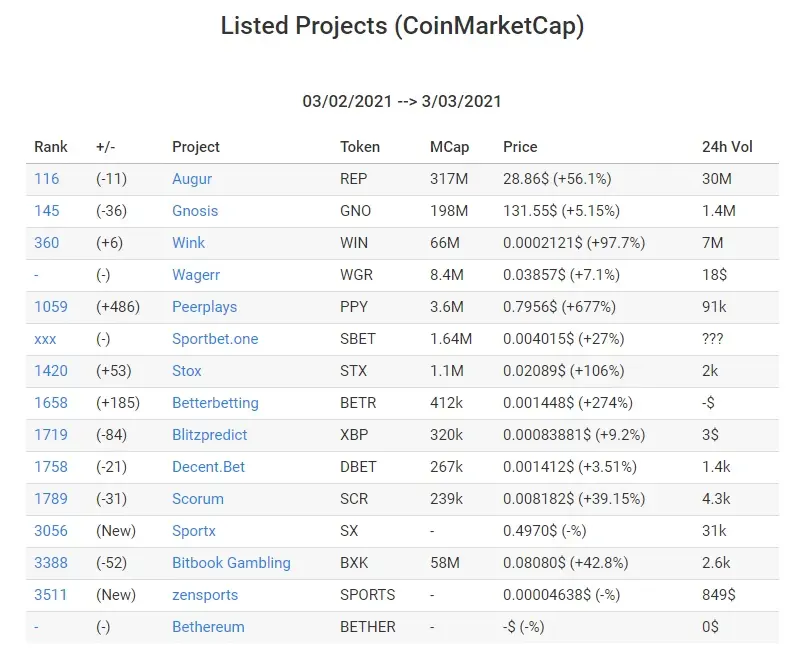Click the 849$ volume value
This screenshot has width=809, height=655.
719,595
